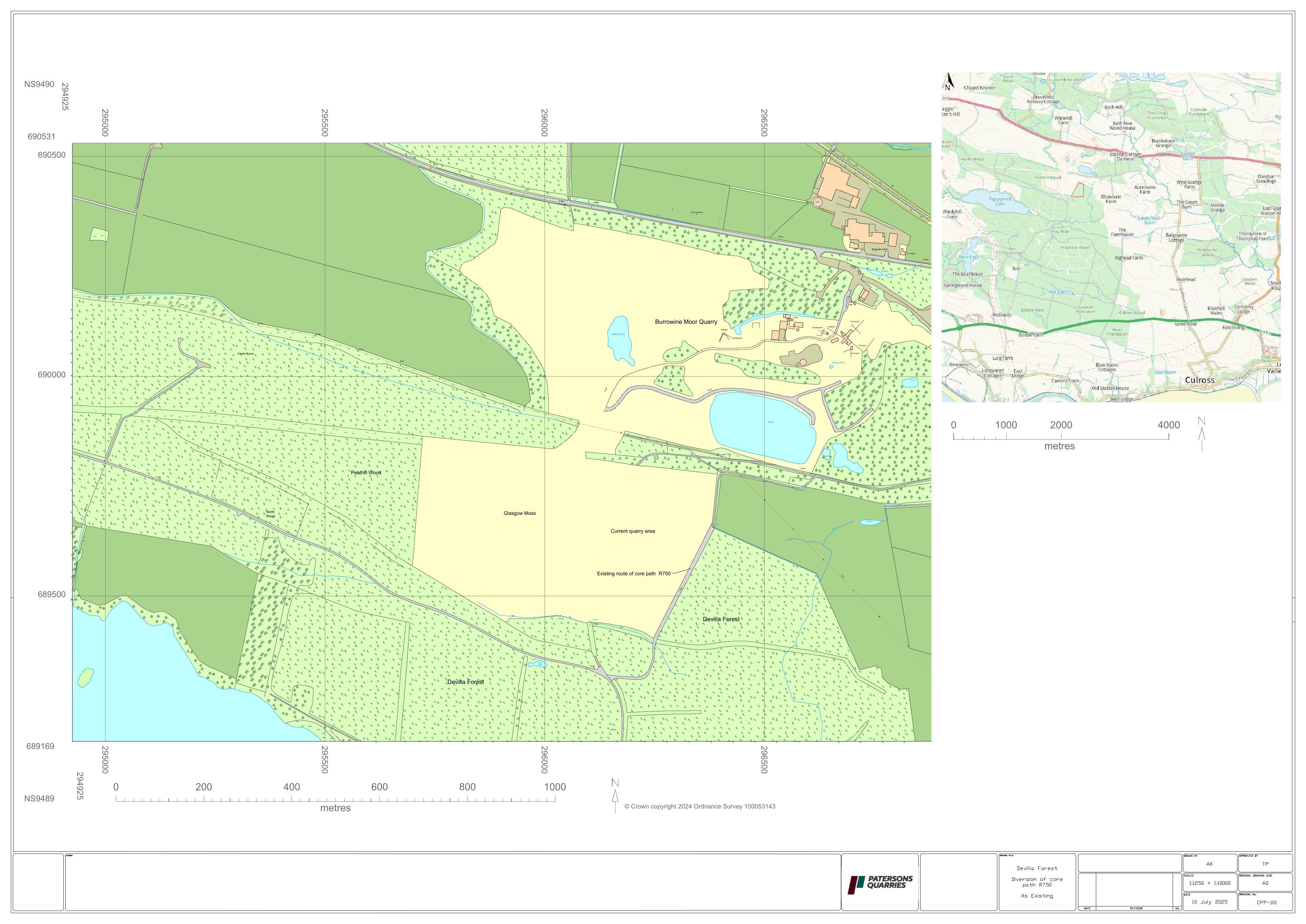Click 'As Existing' in the title block

tap(1037, 896)
